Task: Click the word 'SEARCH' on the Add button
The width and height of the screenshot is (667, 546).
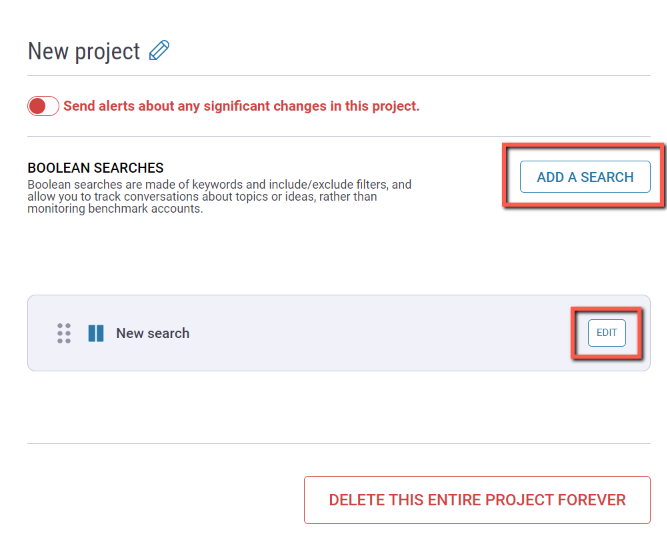Action: pos(607,177)
